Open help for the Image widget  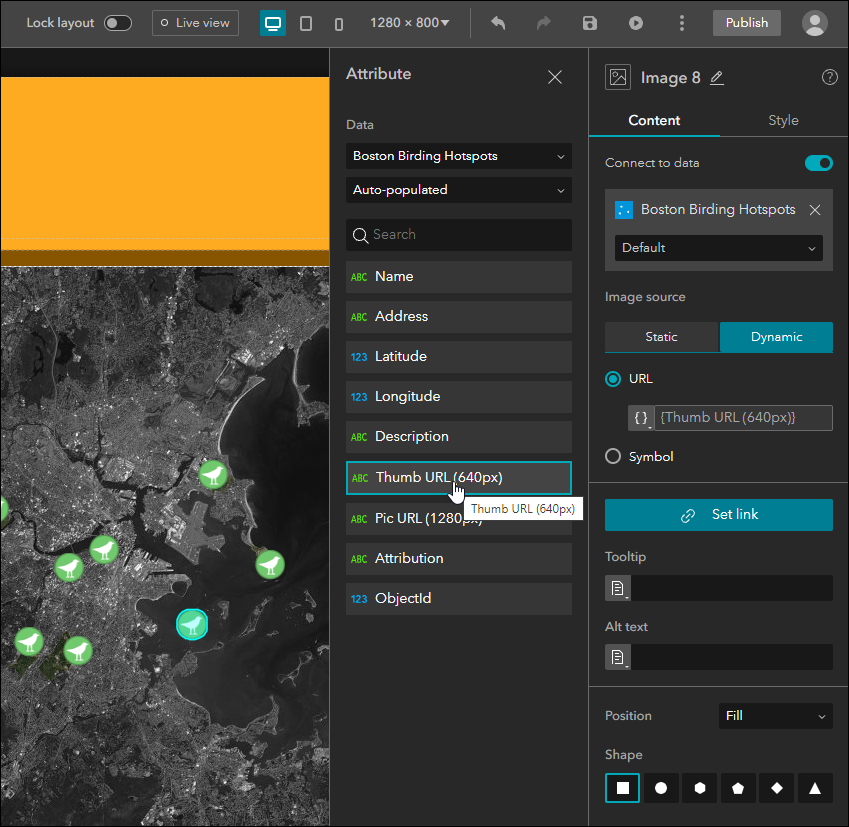click(829, 78)
